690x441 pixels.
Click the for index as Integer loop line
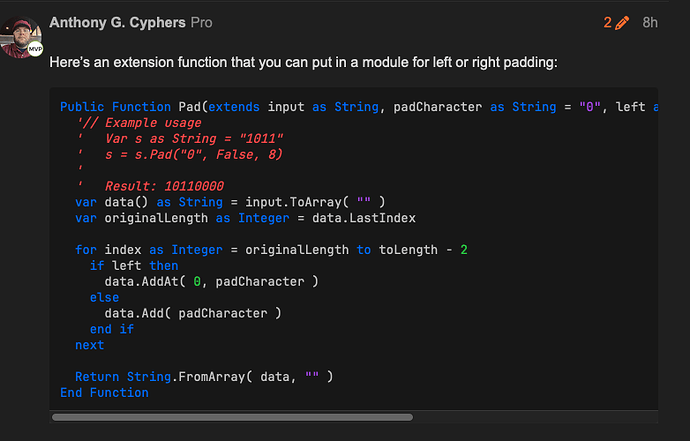[x=272, y=250]
